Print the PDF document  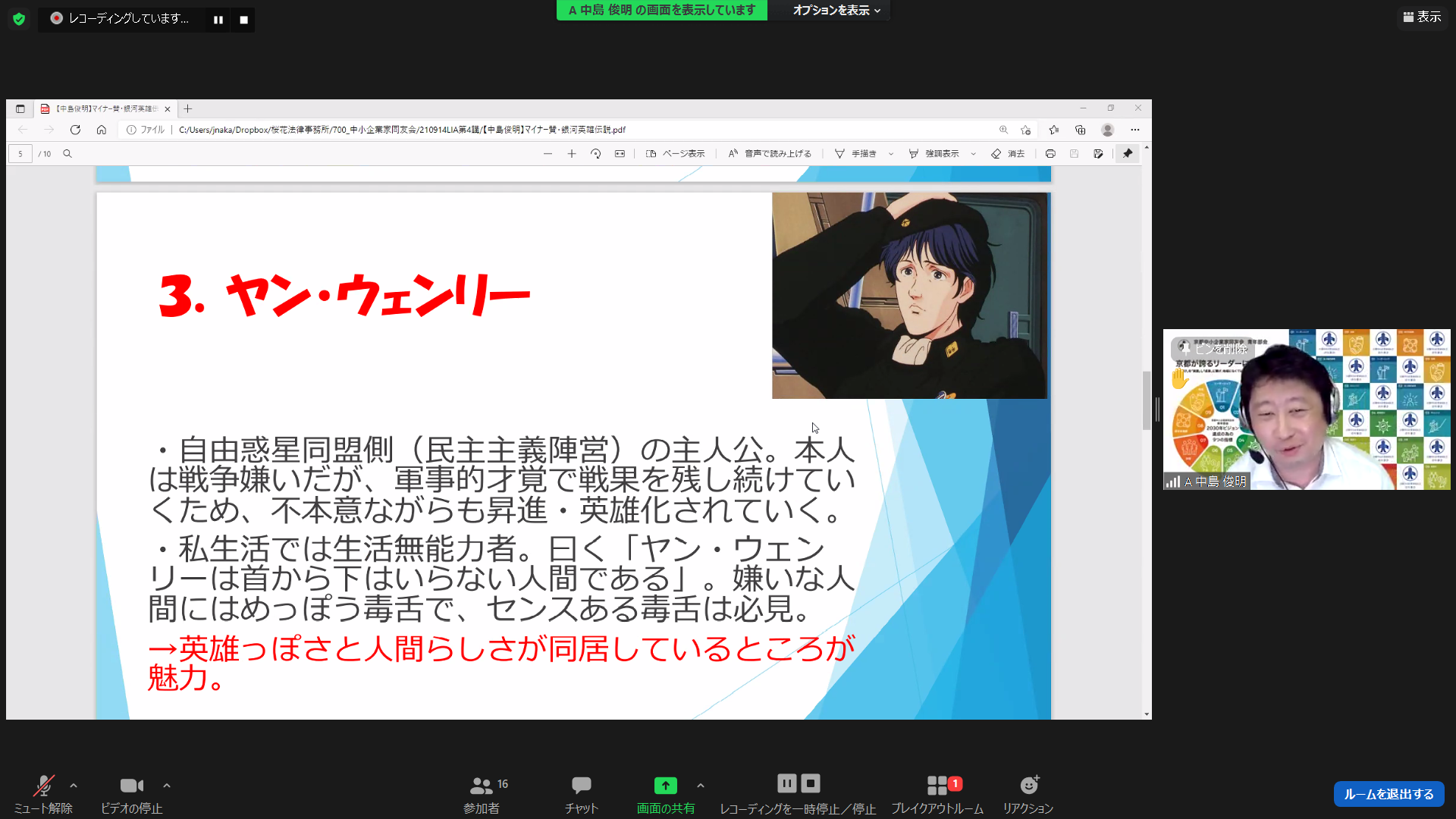(x=1050, y=154)
